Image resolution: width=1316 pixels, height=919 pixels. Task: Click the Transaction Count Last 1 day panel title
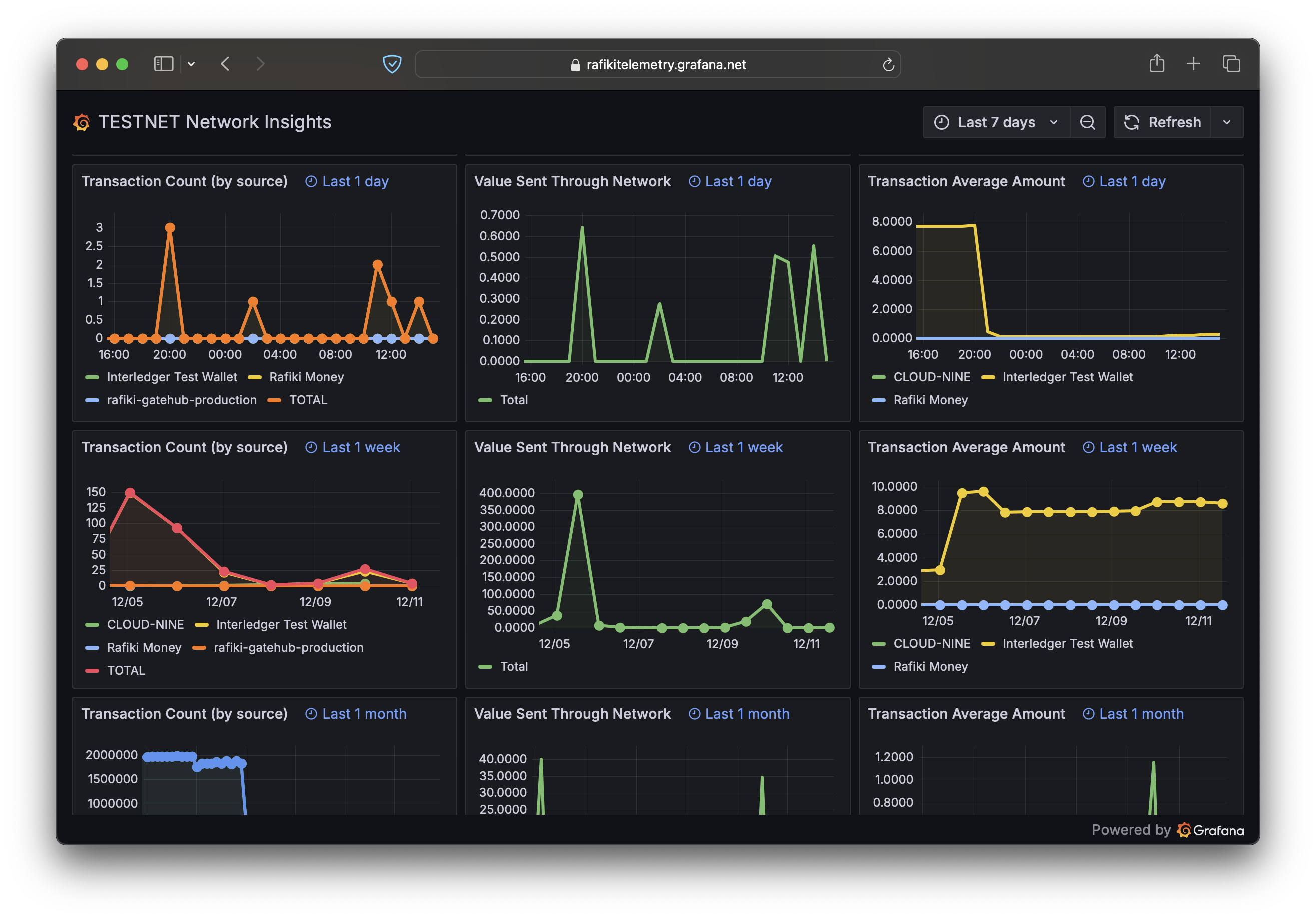point(184,181)
